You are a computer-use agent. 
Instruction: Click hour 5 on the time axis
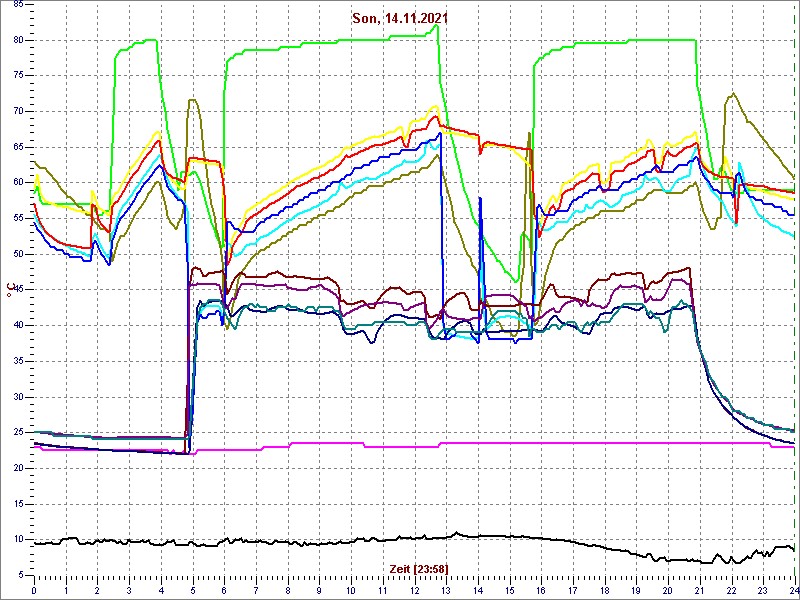pos(193,588)
